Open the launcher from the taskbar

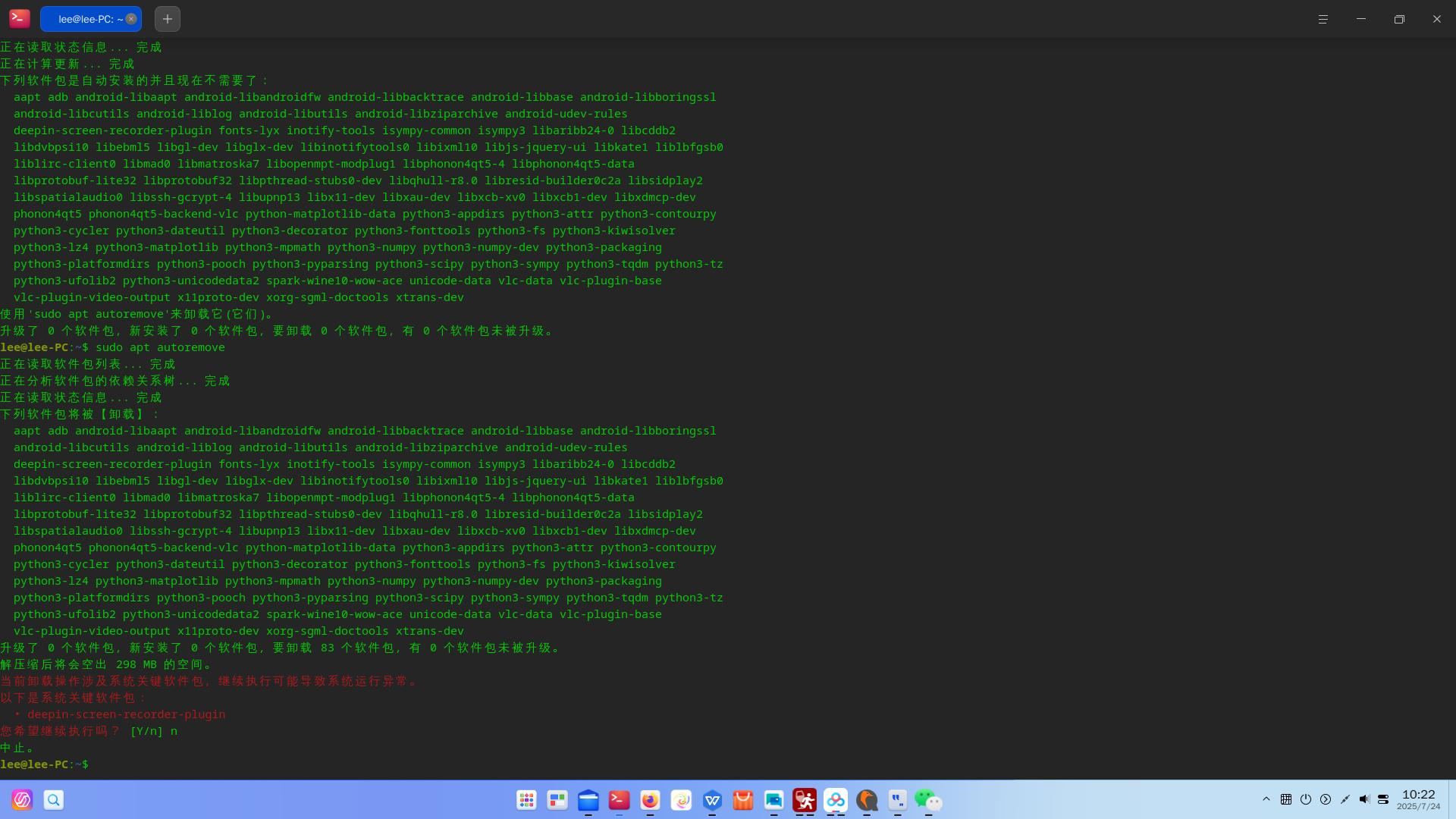(22, 800)
